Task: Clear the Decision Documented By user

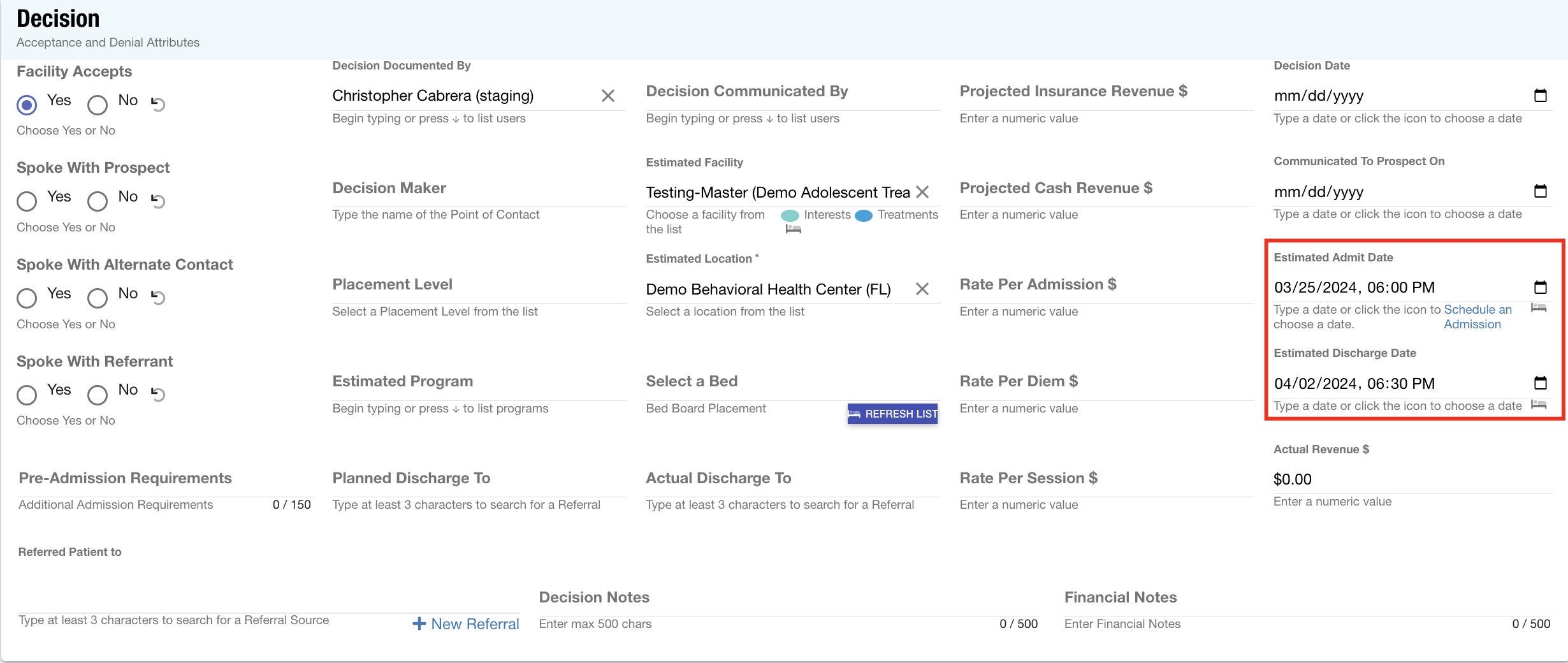Action: tap(607, 96)
